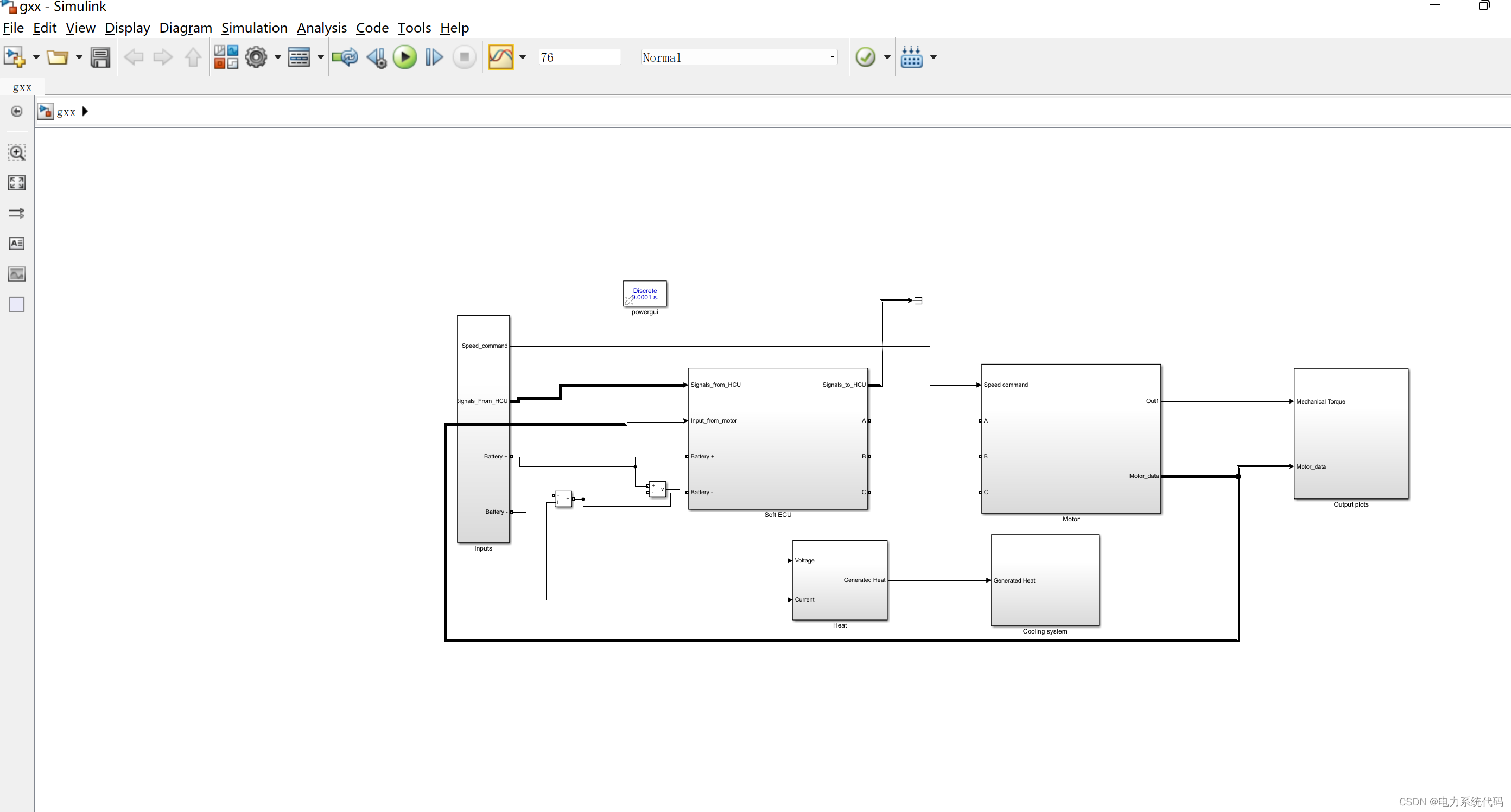The height and width of the screenshot is (812, 1511).
Task: Open the powergui Discrete block
Action: click(x=645, y=294)
